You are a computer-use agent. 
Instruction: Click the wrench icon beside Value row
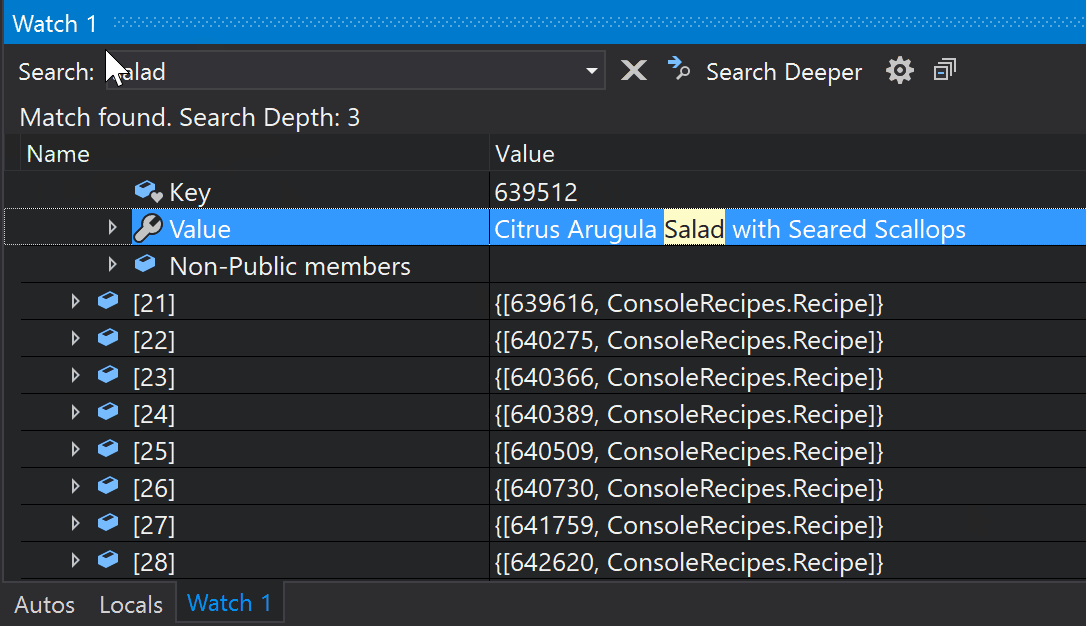click(x=146, y=228)
